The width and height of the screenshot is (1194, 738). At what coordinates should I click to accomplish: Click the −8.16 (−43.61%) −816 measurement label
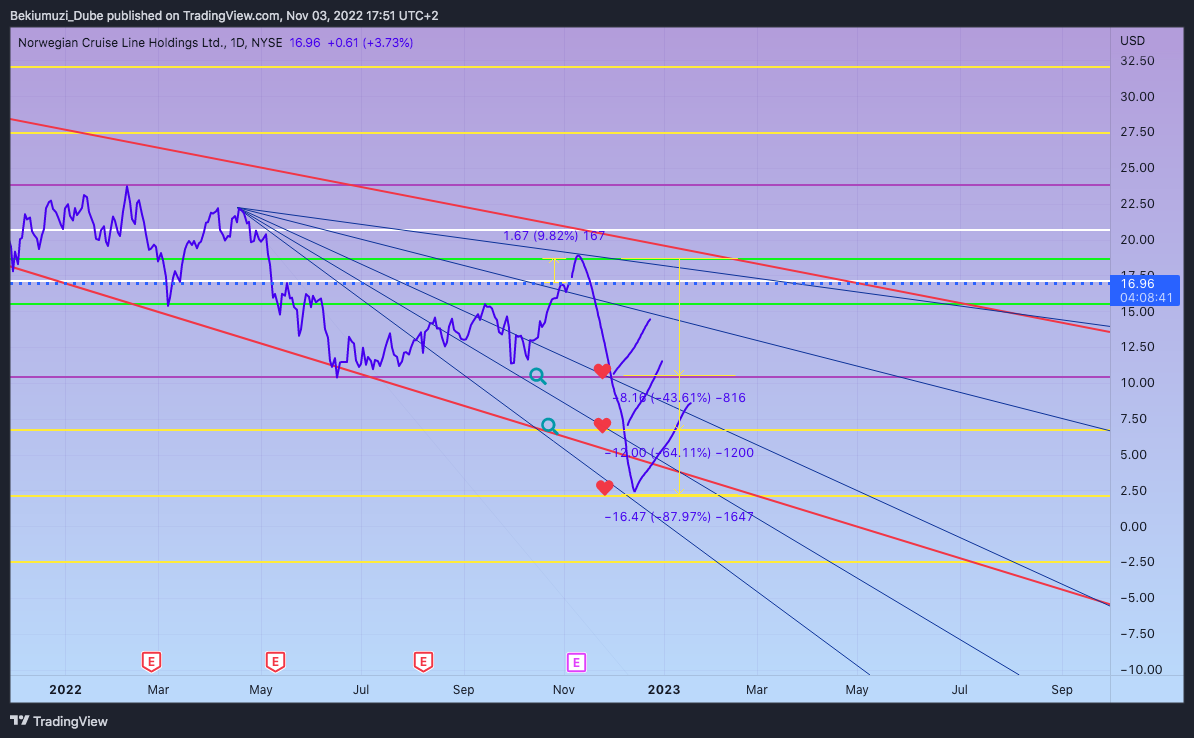[x=679, y=398]
